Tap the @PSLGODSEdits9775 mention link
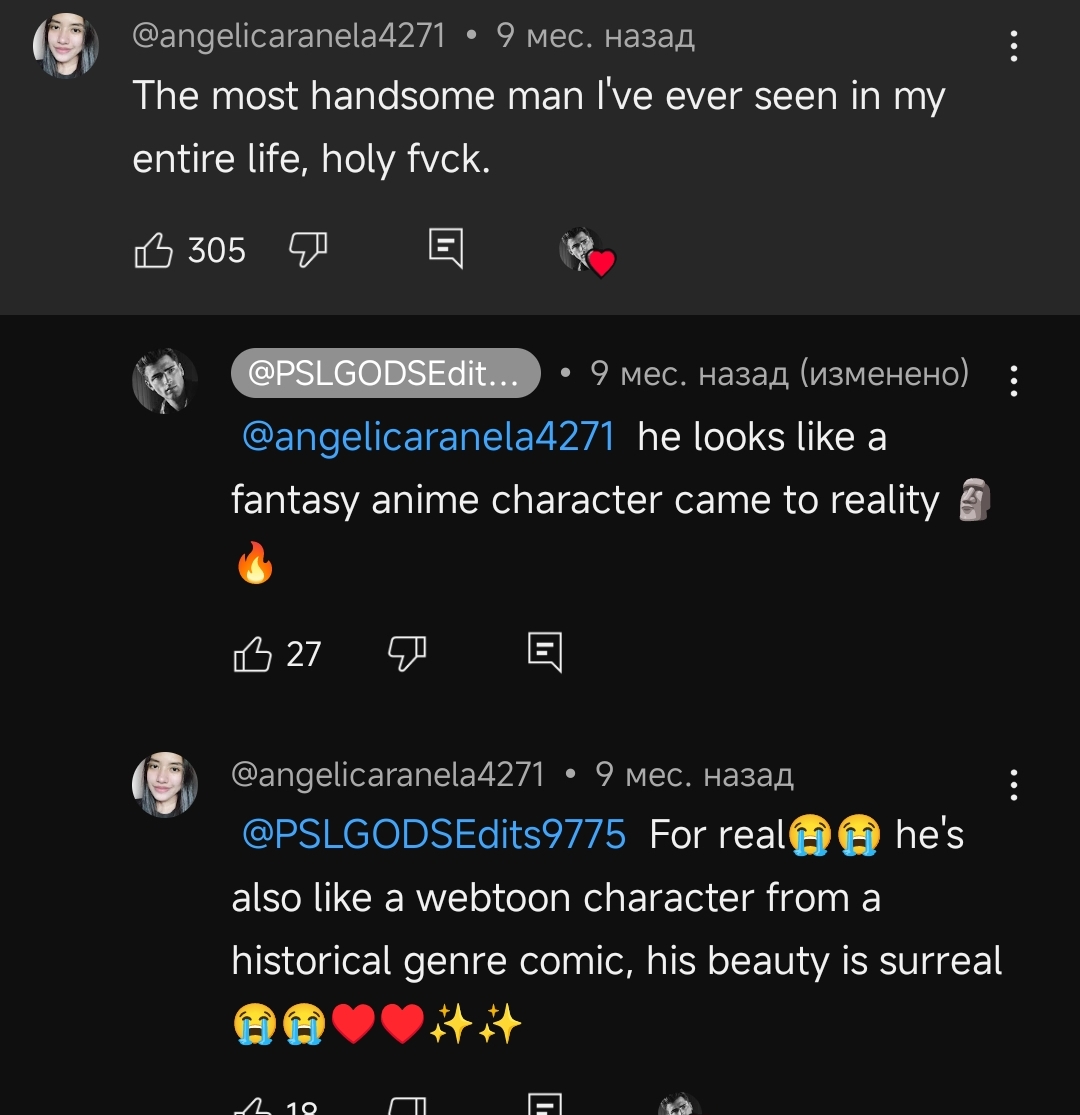 434,834
